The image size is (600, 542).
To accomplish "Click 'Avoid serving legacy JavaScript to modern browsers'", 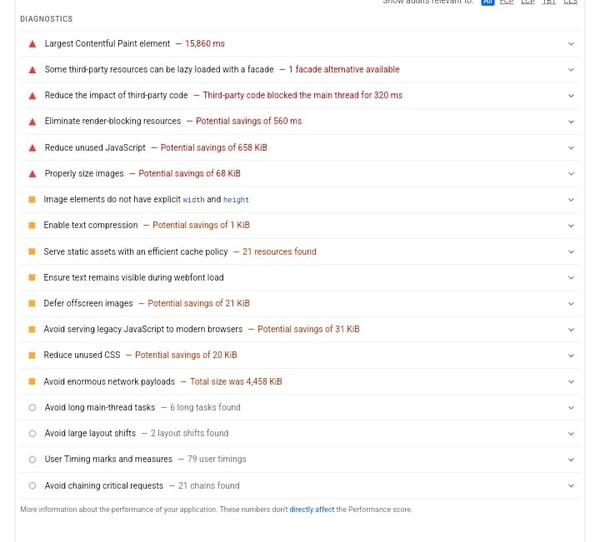I will (143, 330).
